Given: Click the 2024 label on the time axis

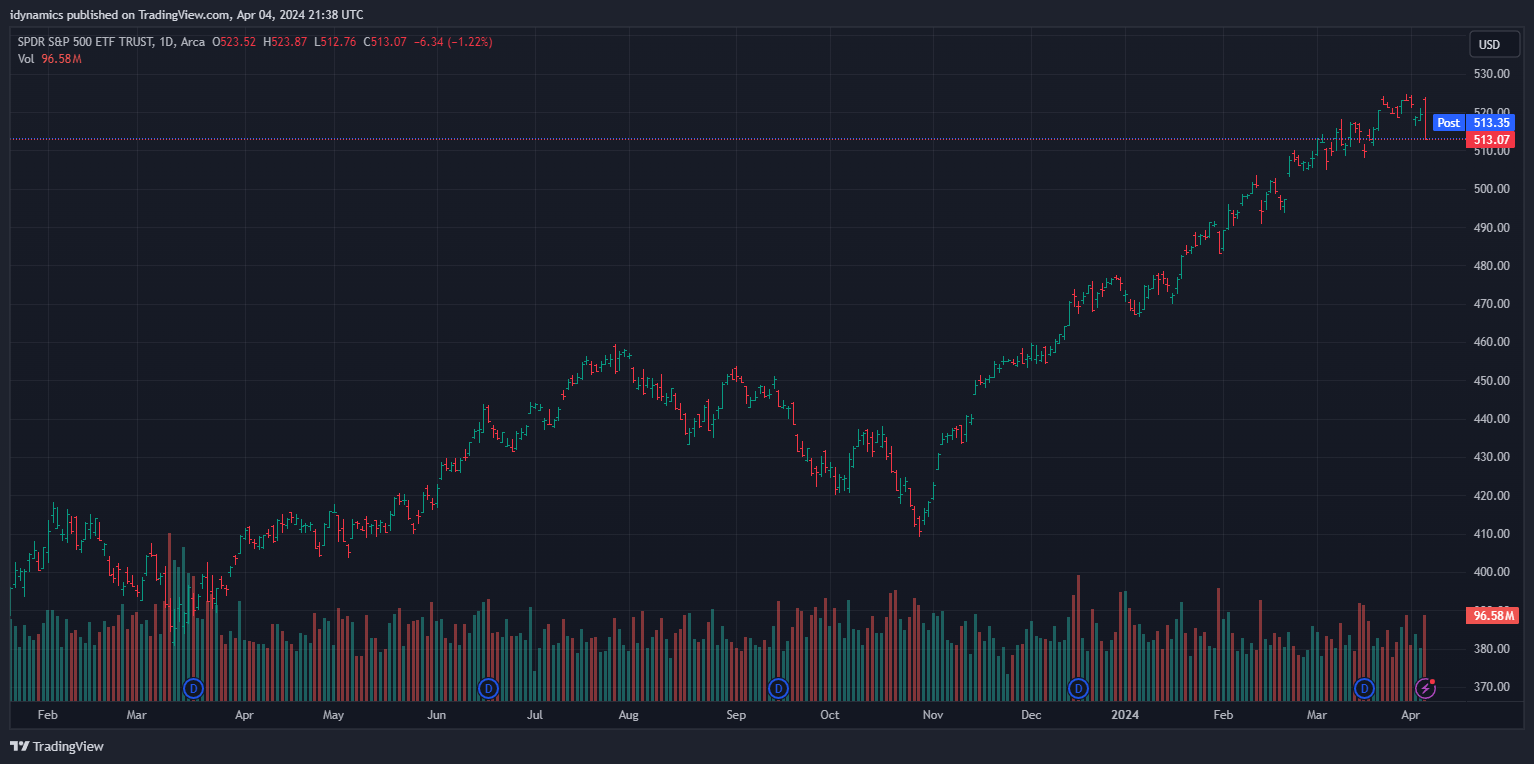Looking at the screenshot, I should click(x=1124, y=715).
